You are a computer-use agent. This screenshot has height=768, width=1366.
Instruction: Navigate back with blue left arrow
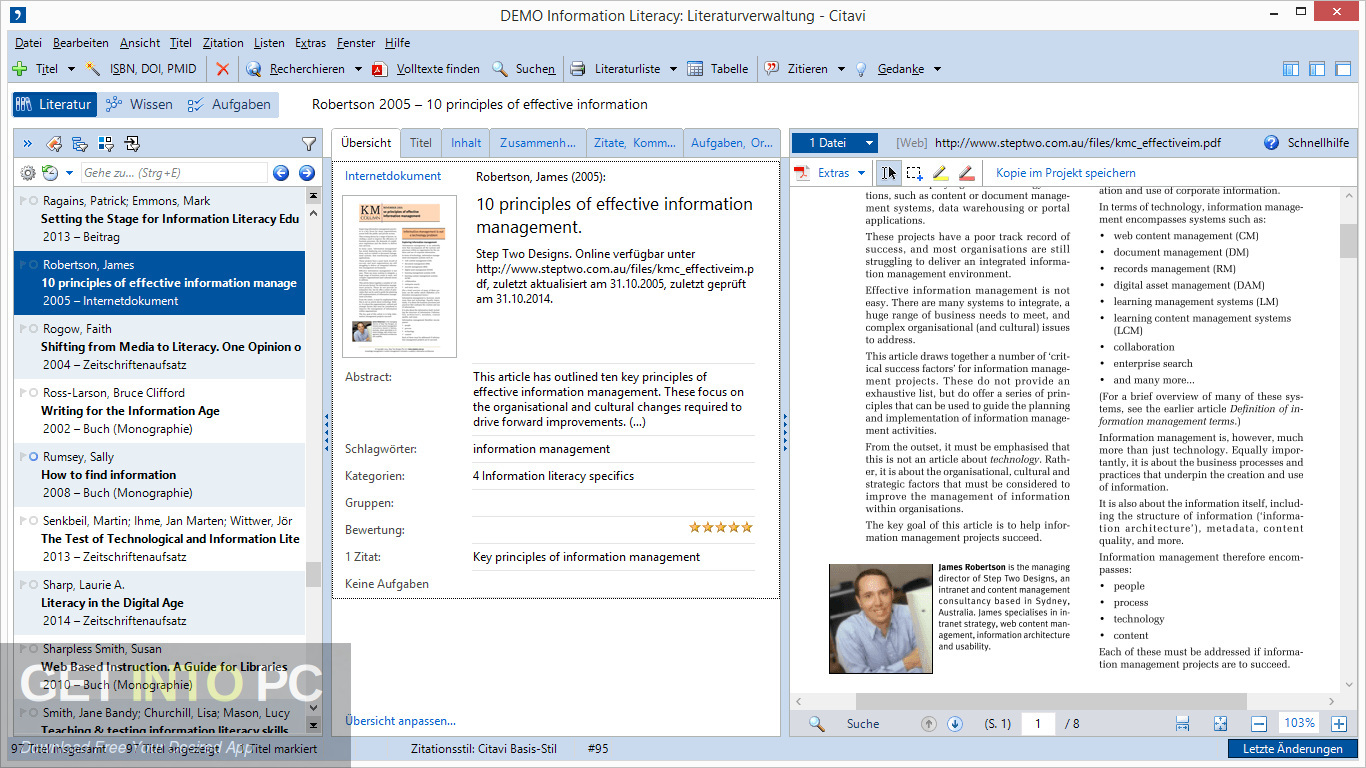point(281,173)
